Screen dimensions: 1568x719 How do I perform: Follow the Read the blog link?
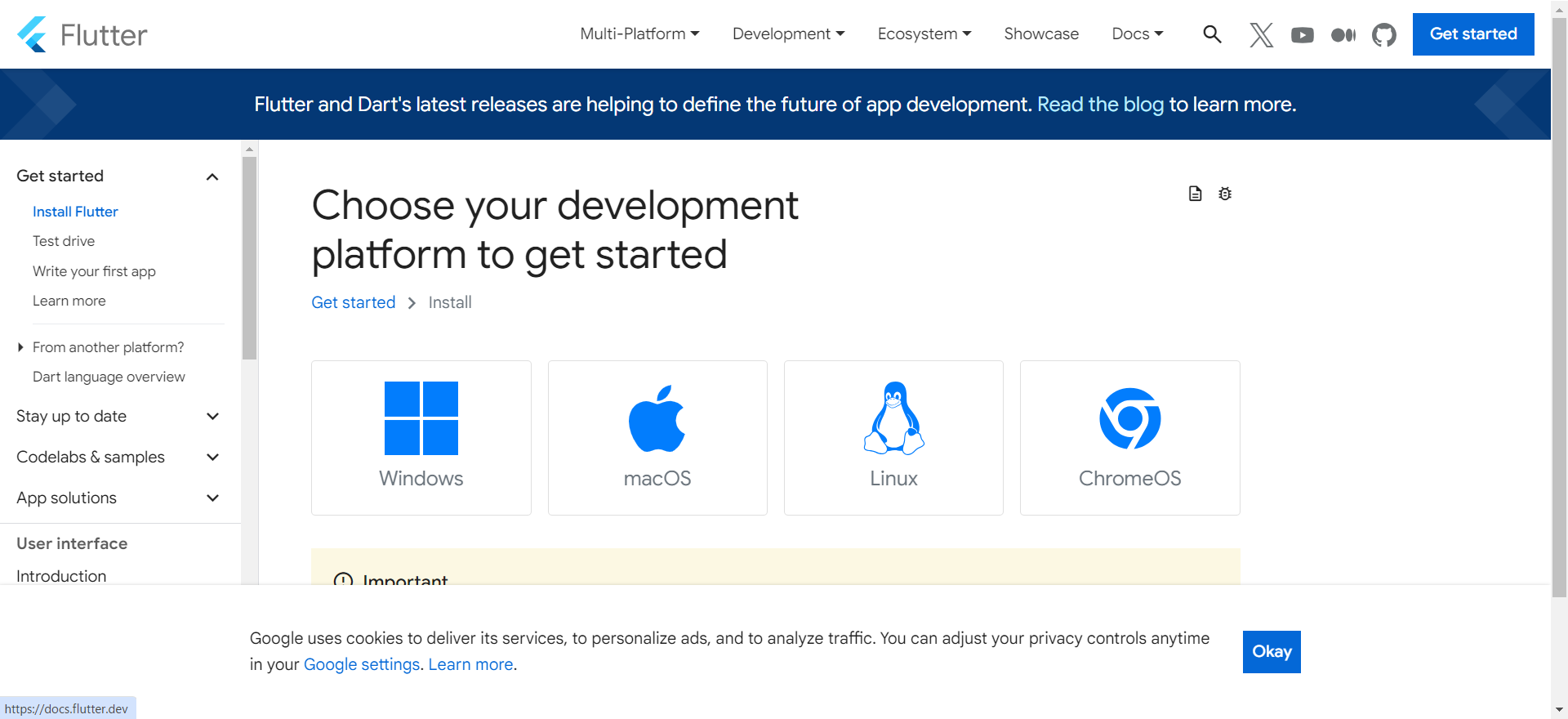(x=1099, y=105)
